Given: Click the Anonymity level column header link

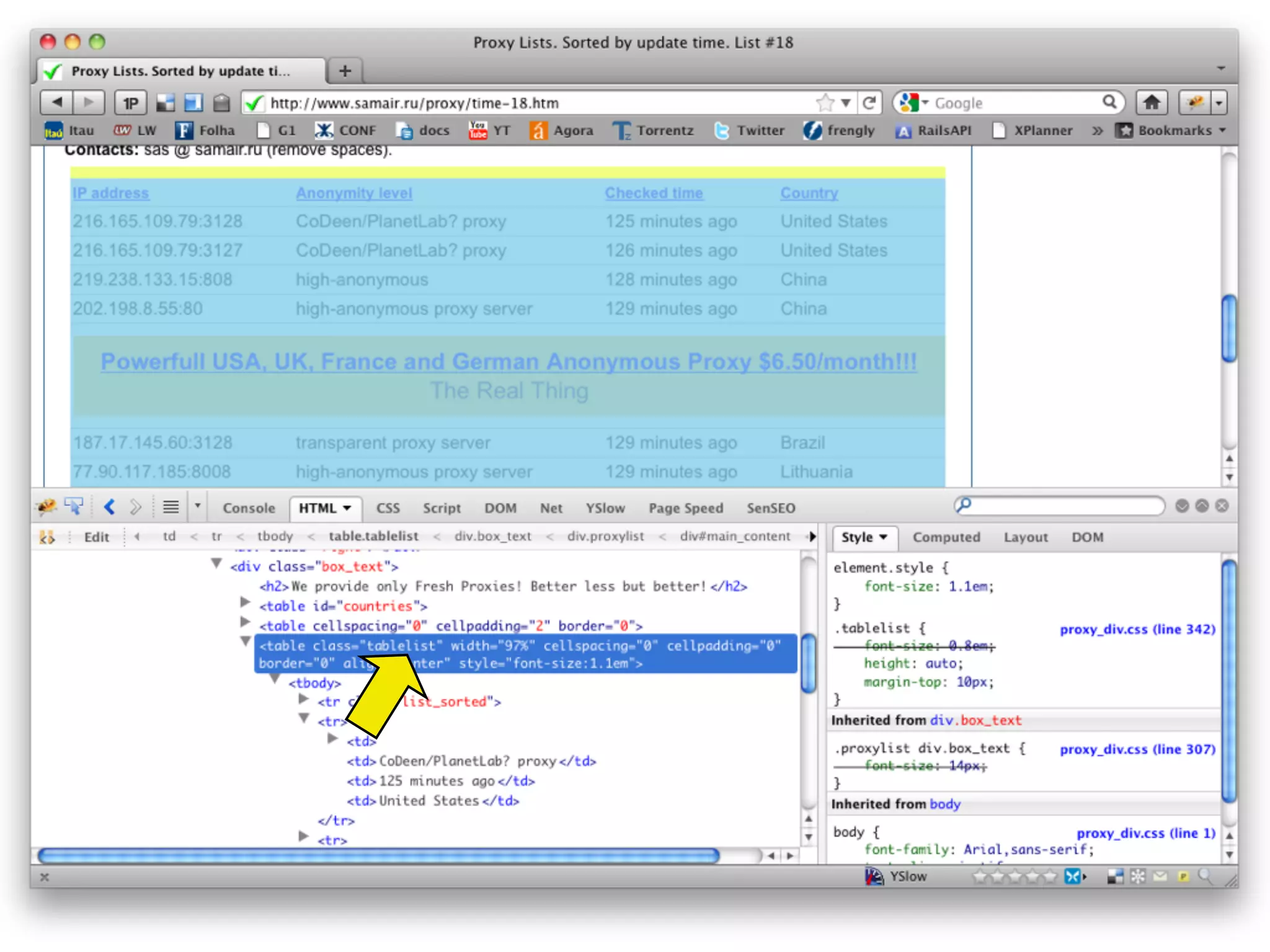Looking at the screenshot, I should point(353,193).
